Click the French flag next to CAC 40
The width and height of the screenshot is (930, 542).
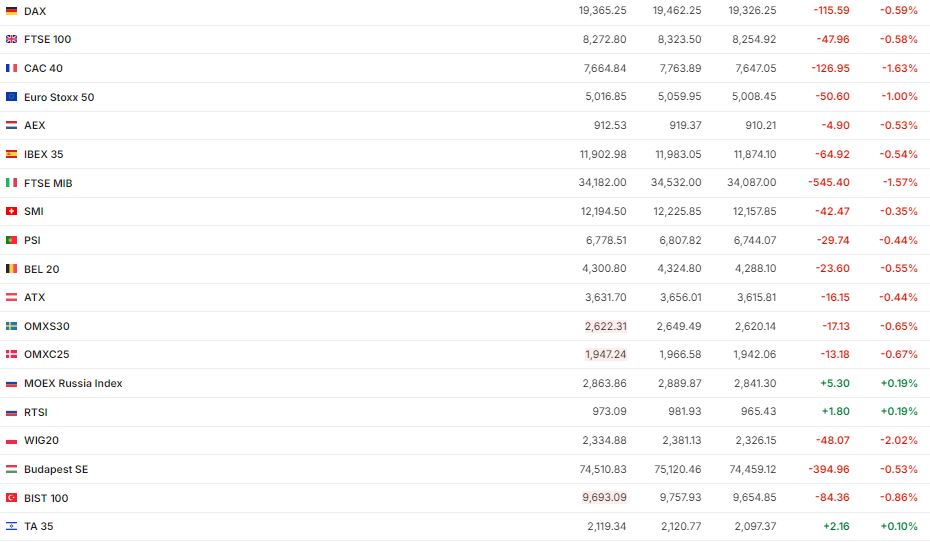click(x=11, y=68)
